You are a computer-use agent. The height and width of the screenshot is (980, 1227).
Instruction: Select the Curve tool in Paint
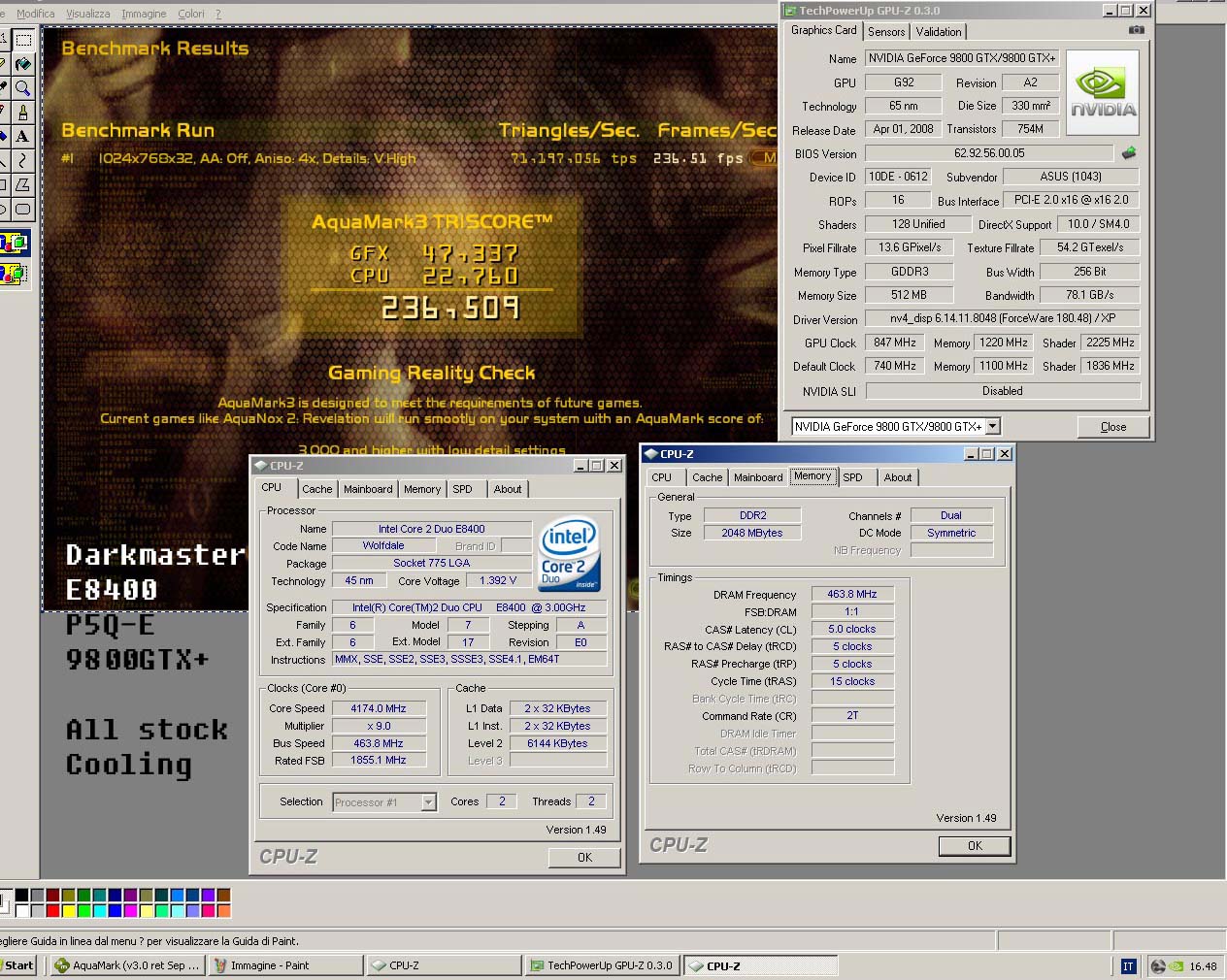pyautogui.click(x=23, y=161)
